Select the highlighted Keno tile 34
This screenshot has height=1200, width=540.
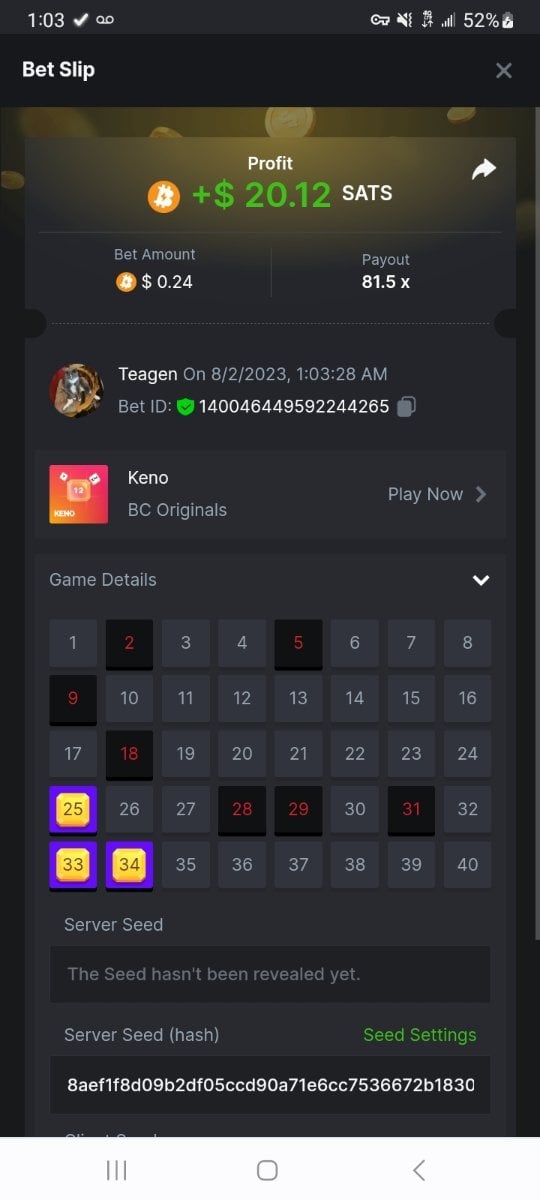[129, 865]
